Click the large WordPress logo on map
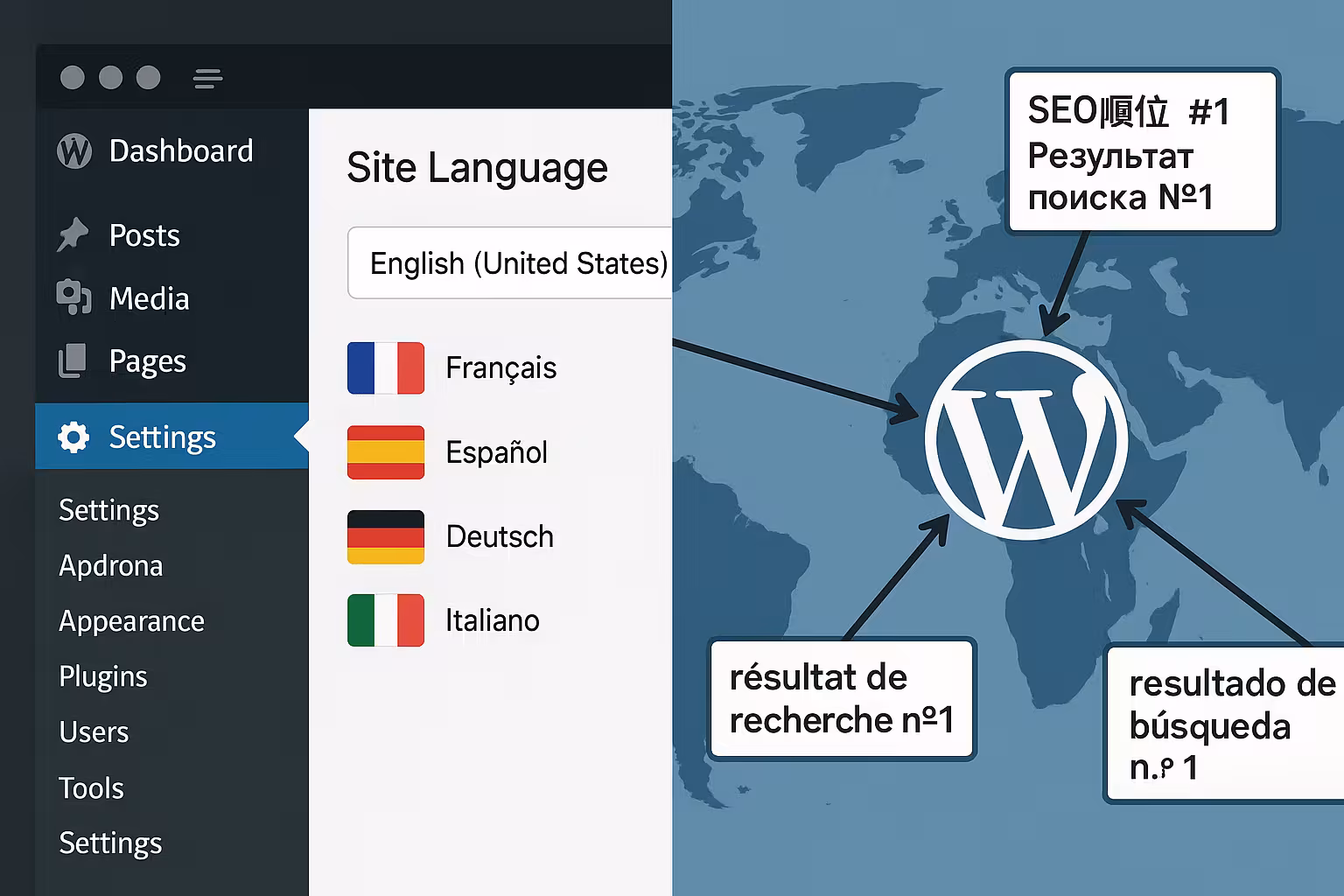Screen dimensions: 1344x896 (x=1026, y=440)
